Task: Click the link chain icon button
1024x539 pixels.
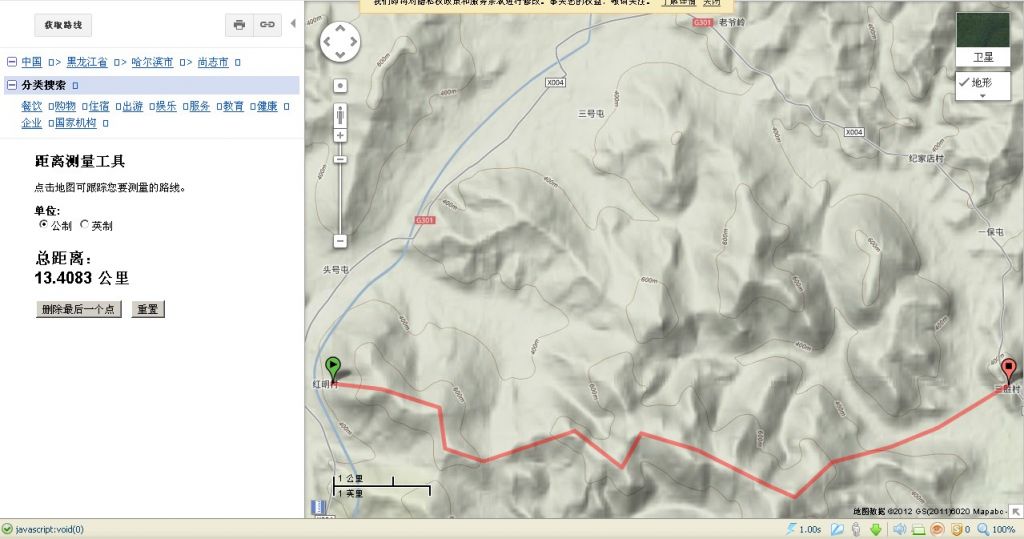Action: (267, 25)
